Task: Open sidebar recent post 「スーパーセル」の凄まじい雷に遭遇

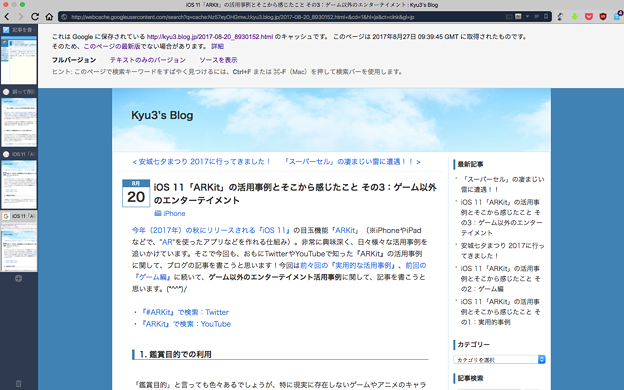Action: click(503, 184)
